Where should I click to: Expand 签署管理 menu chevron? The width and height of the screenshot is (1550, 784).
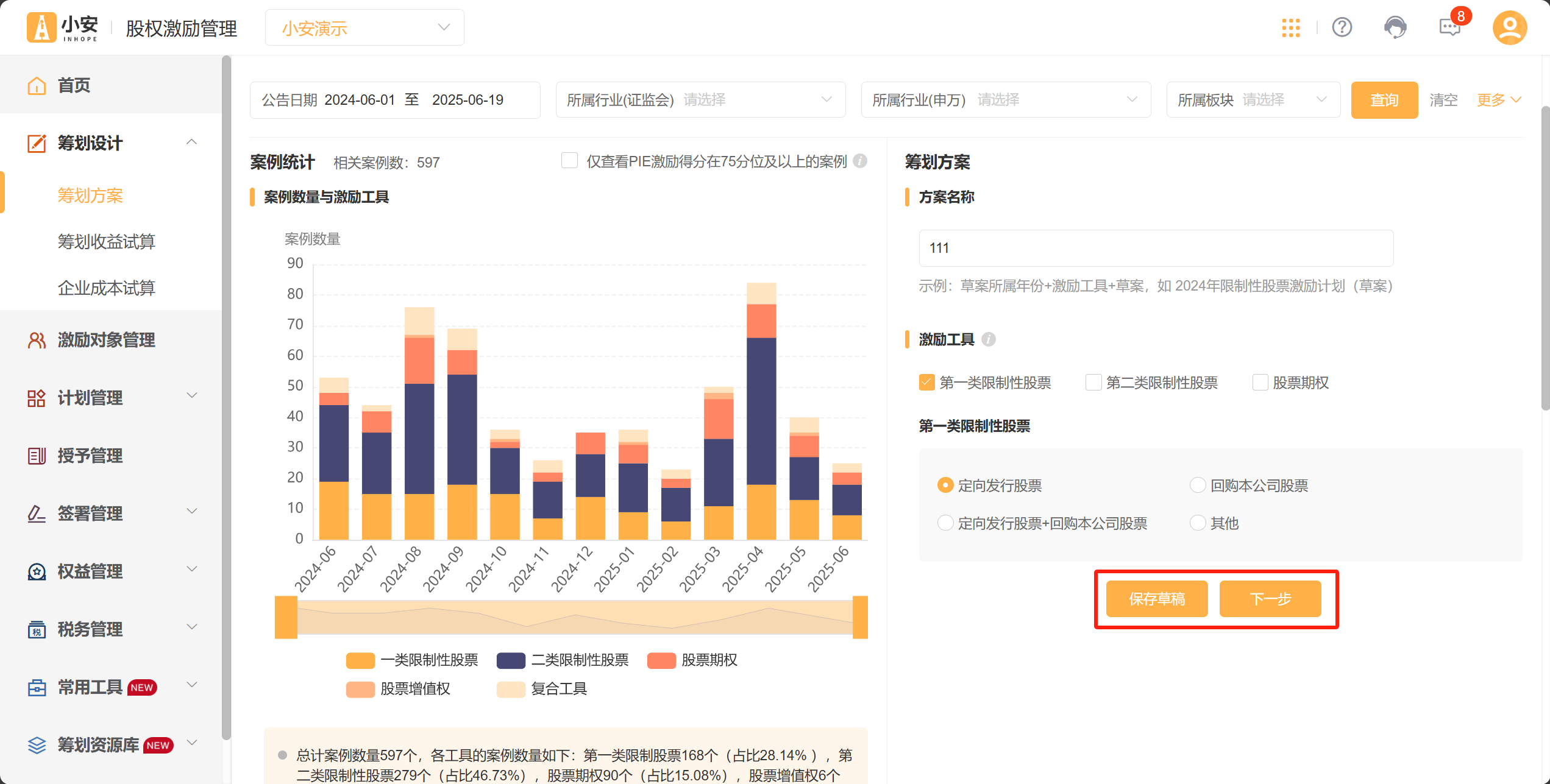pyautogui.click(x=191, y=512)
